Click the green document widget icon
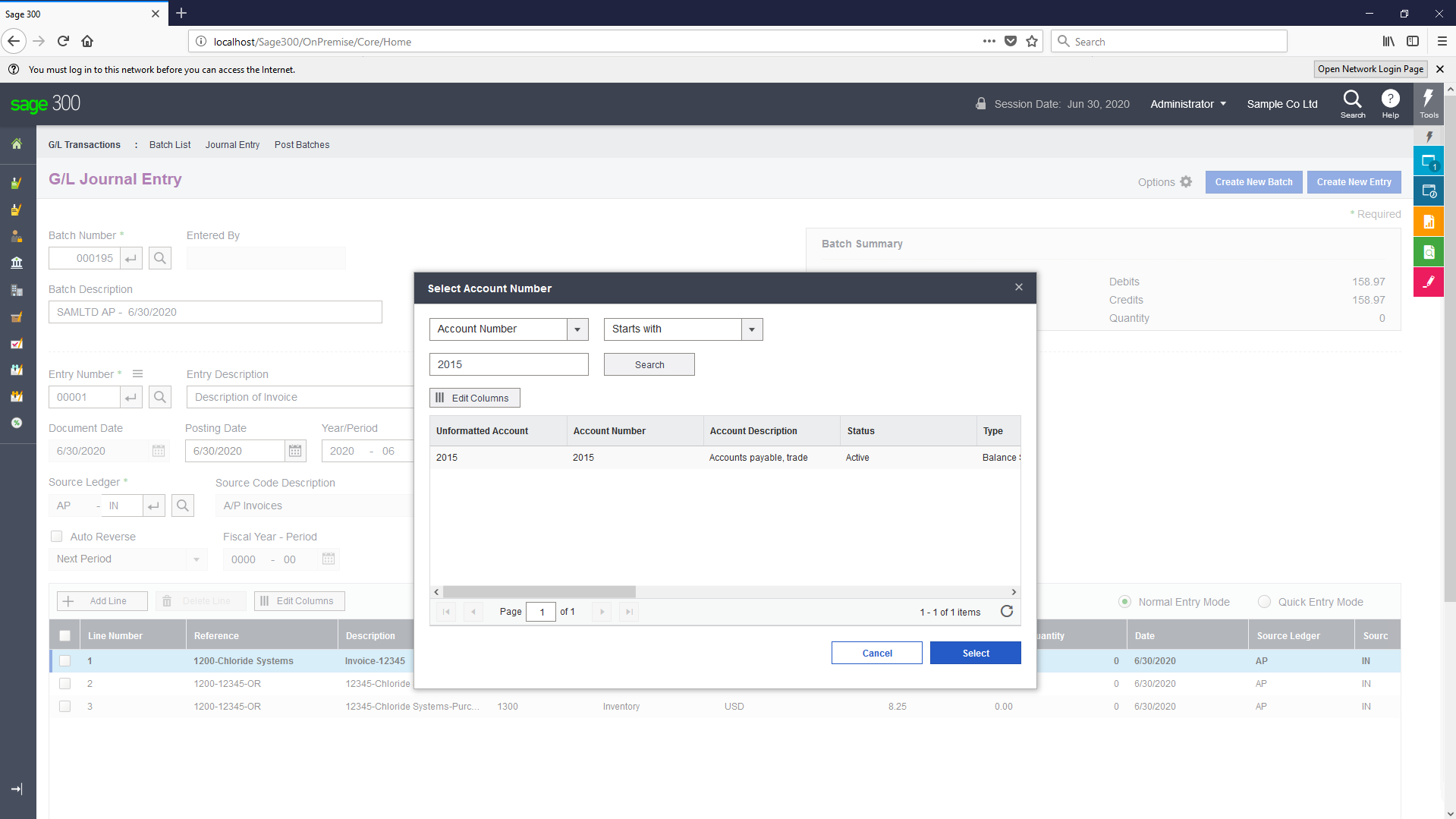 click(1429, 252)
